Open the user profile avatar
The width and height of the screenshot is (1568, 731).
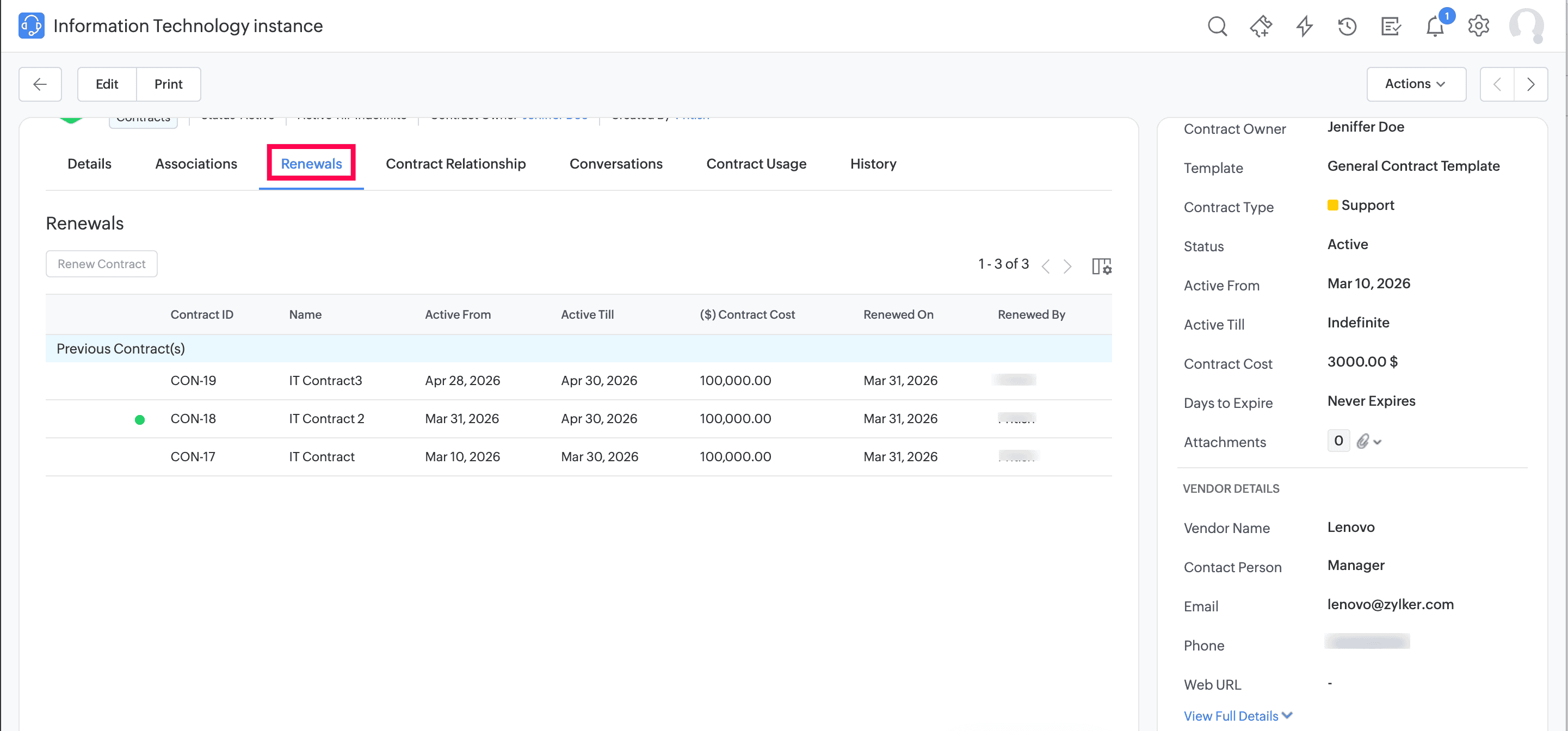point(1526,26)
